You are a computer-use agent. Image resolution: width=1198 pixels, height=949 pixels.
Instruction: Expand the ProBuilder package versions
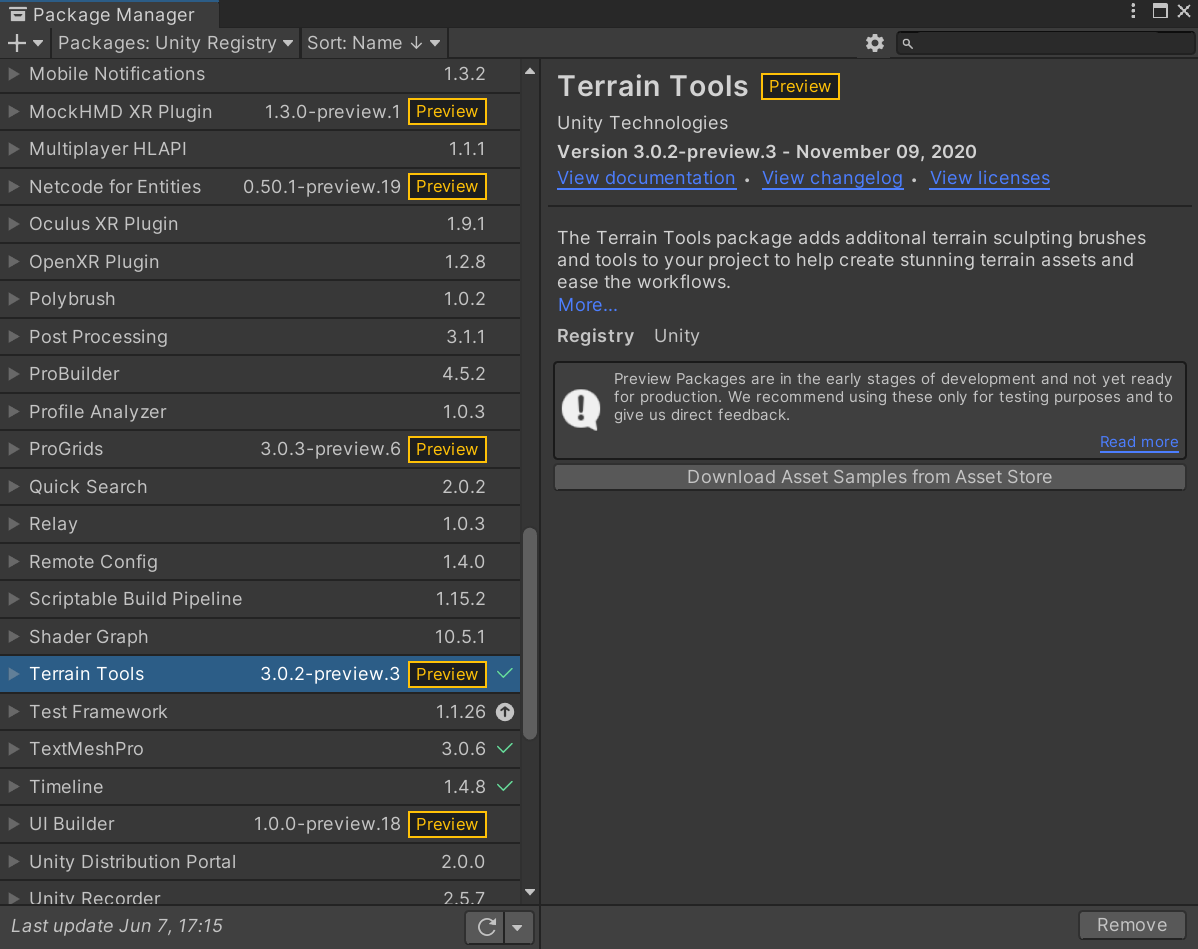[13, 374]
